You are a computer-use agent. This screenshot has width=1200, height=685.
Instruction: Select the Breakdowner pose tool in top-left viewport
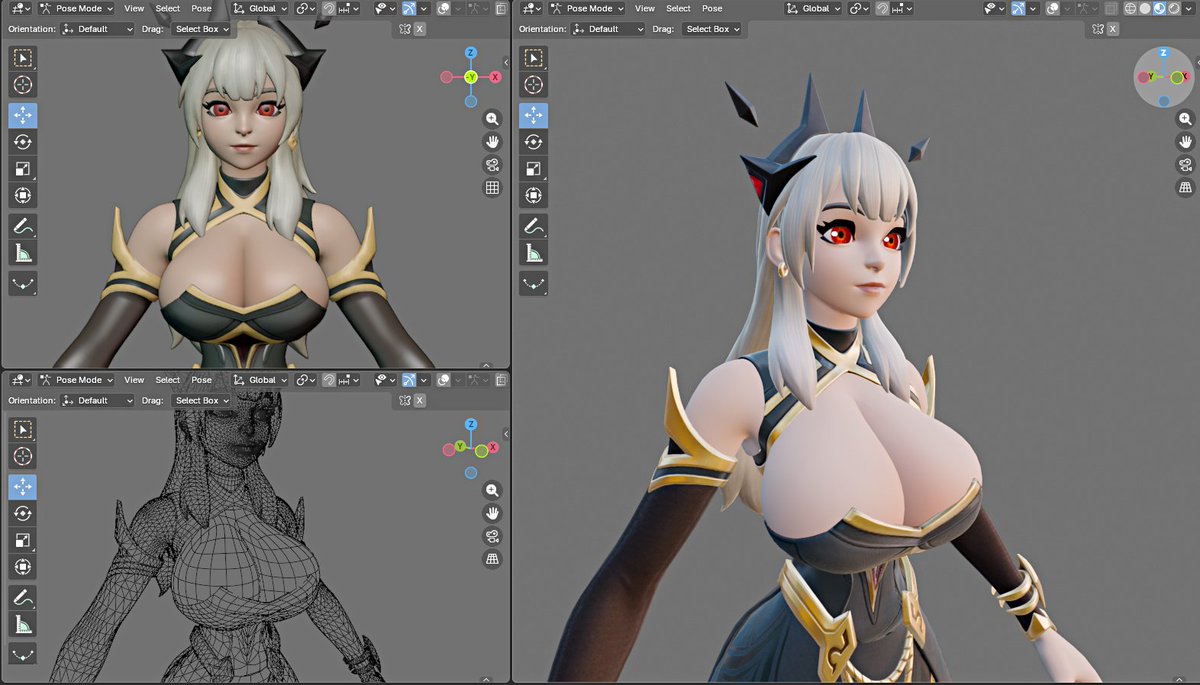(x=23, y=283)
